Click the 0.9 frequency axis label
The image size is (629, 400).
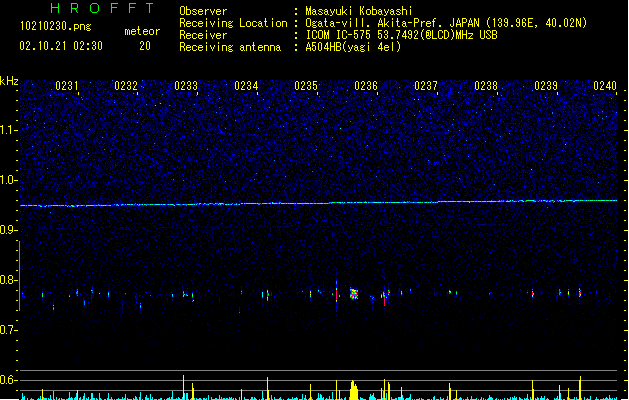pyautogui.click(x=8, y=230)
